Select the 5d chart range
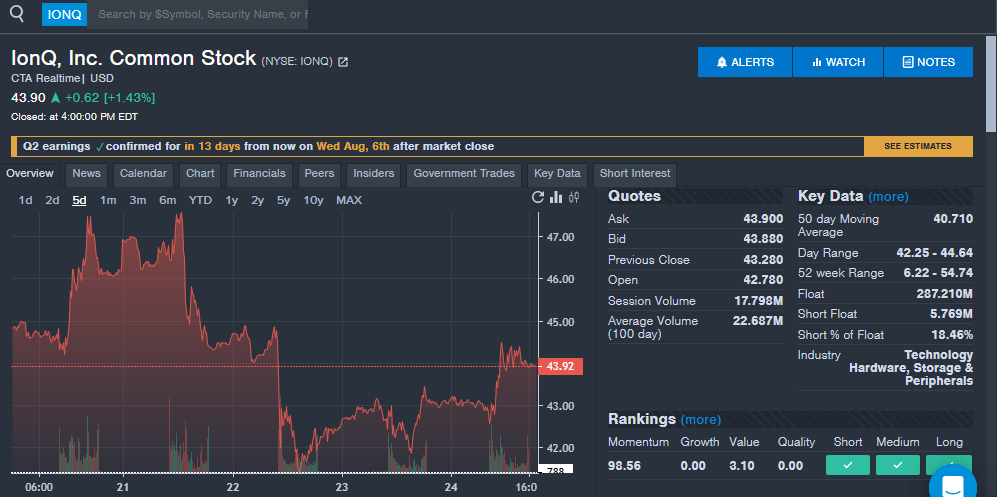This screenshot has height=497, width=997. click(79, 200)
